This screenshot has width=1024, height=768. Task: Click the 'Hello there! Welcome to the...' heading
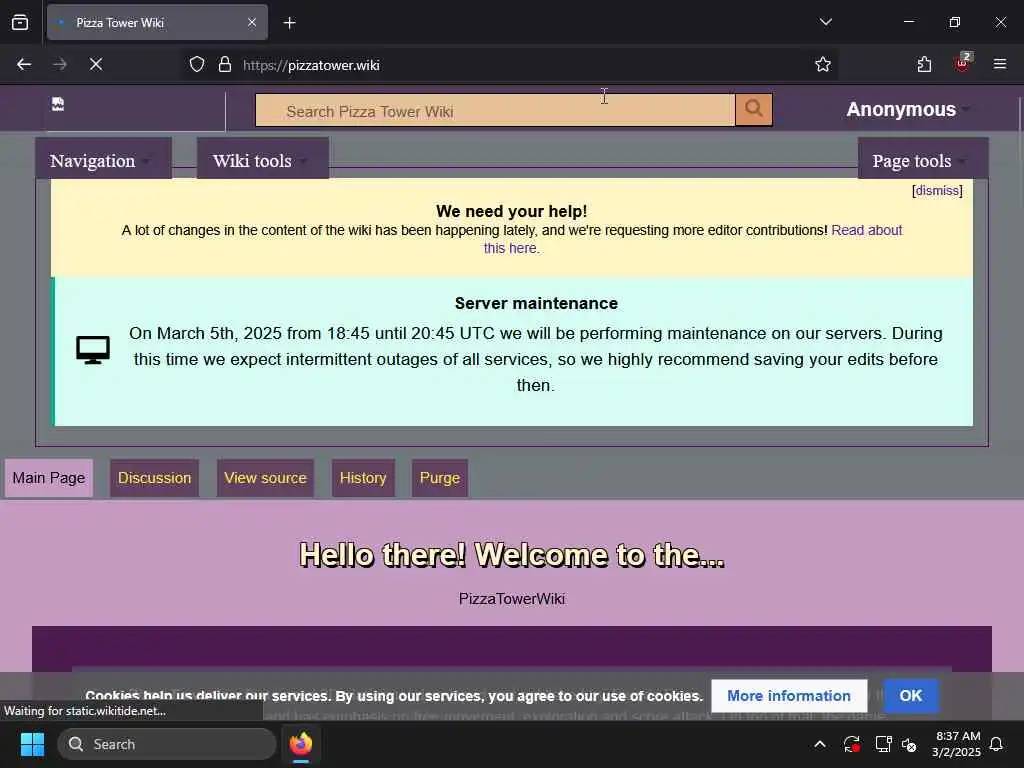click(x=512, y=555)
